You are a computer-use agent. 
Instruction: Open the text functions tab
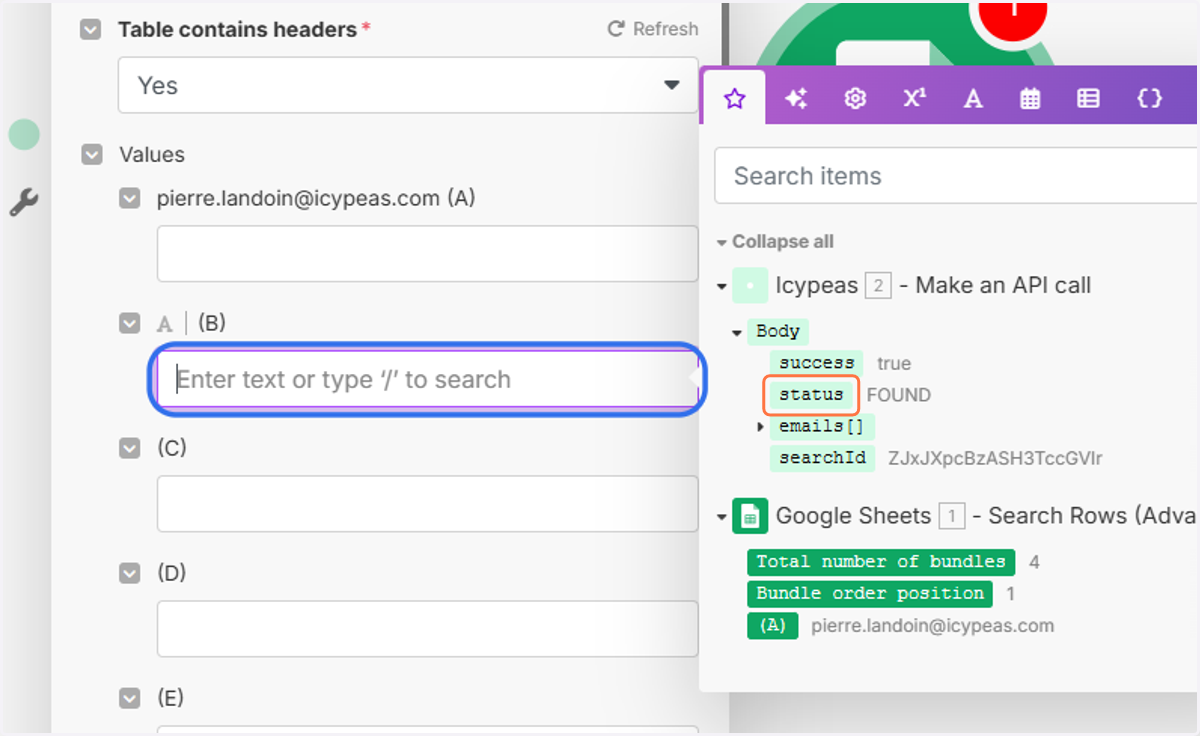click(972, 98)
